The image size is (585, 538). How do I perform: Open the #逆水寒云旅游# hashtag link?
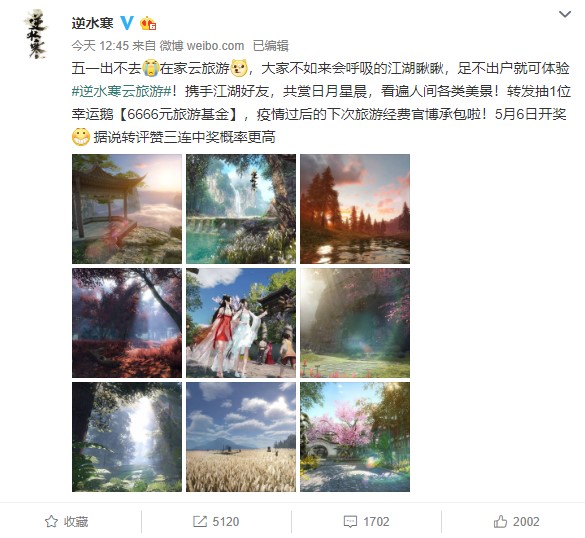(121, 91)
